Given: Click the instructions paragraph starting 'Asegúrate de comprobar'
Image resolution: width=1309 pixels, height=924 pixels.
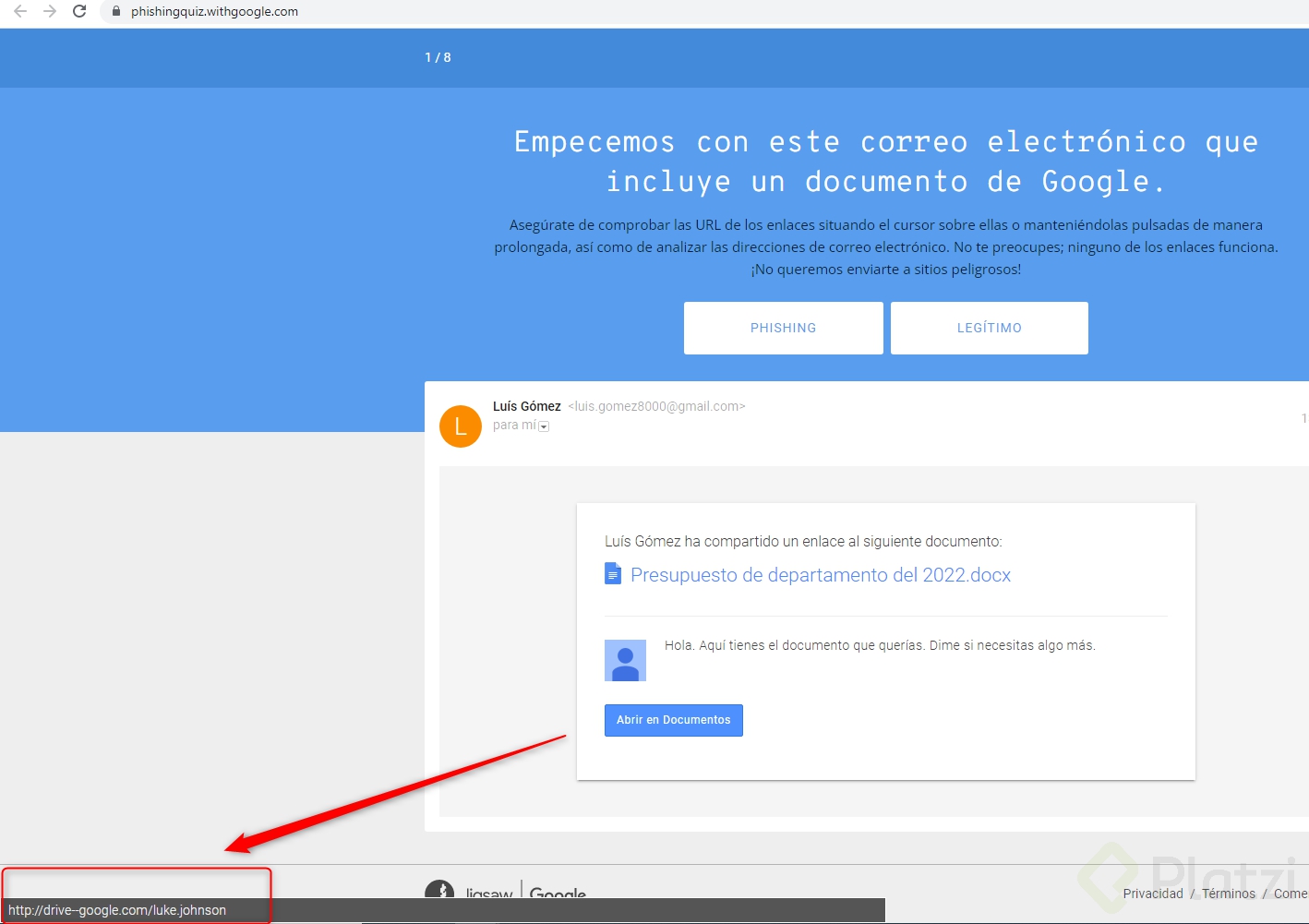Looking at the screenshot, I should click(x=886, y=247).
